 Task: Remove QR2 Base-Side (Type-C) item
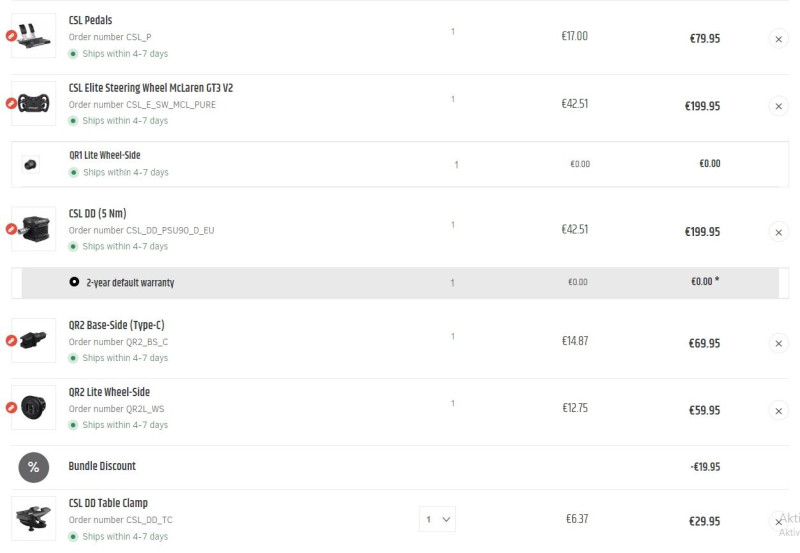779,343
